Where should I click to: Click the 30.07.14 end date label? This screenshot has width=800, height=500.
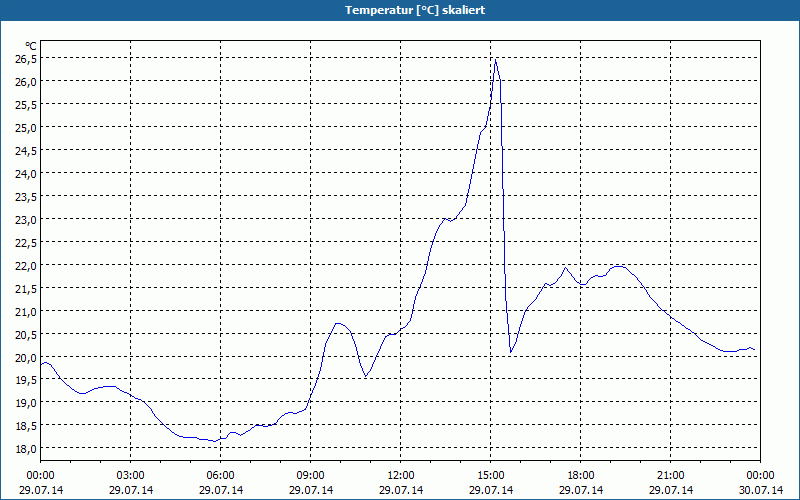(x=760, y=490)
